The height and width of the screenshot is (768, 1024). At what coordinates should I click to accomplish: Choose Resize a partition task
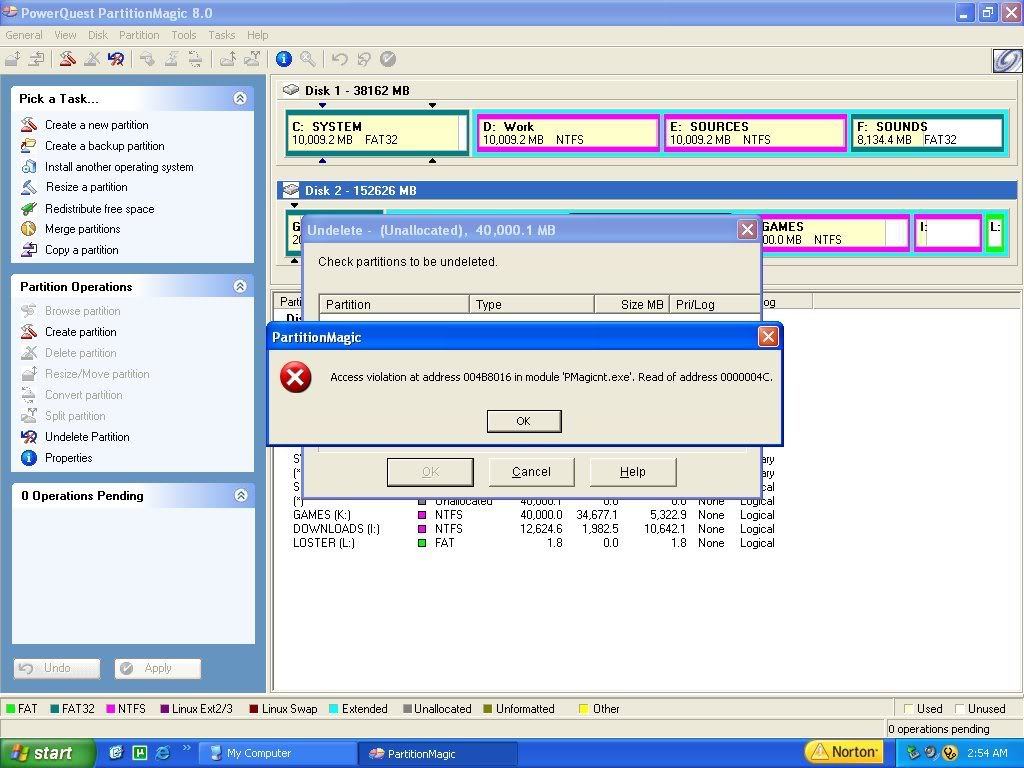click(86, 187)
